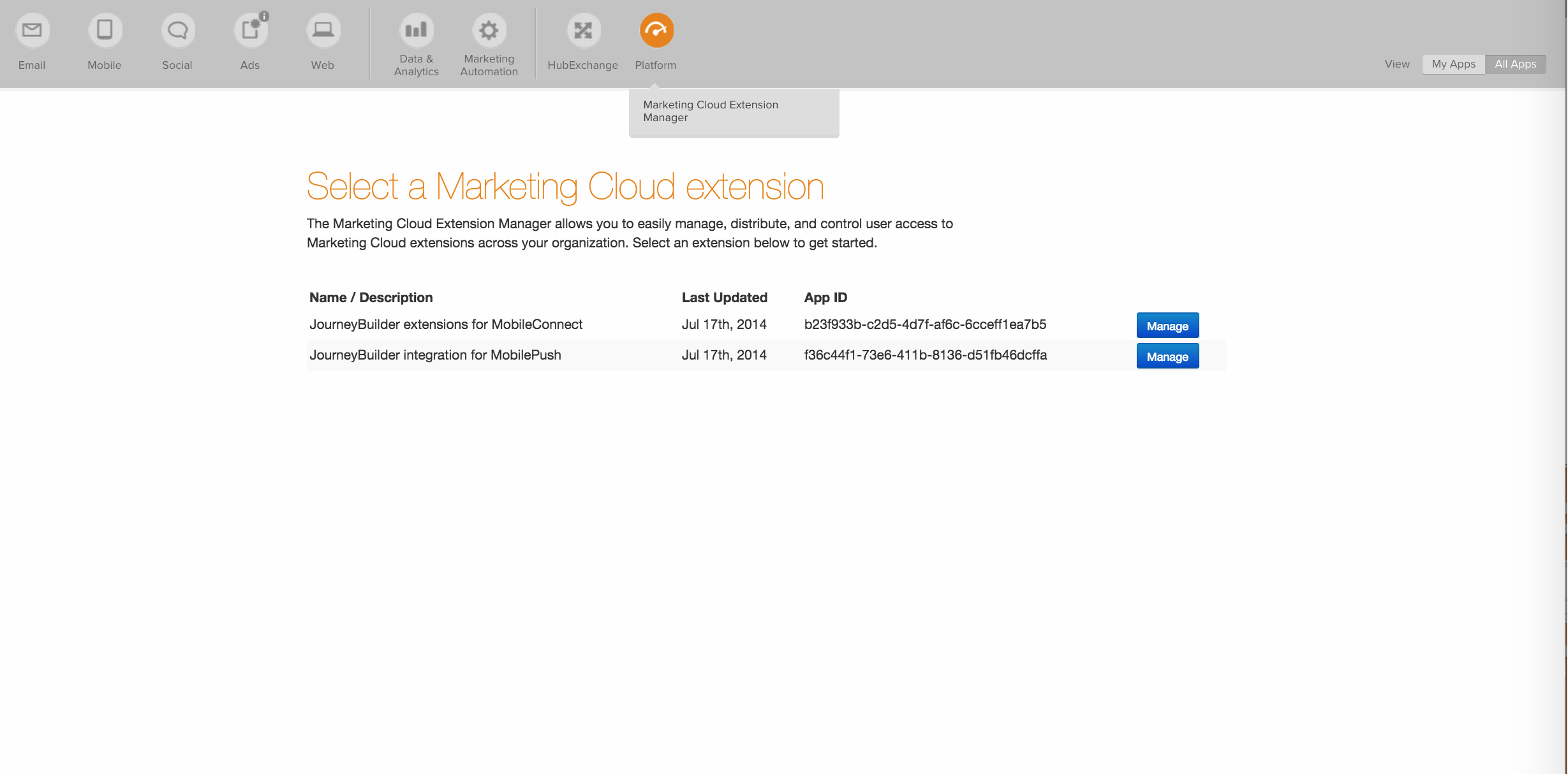Open the HubExchange icon
The width and height of the screenshot is (1568, 774).
click(583, 30)
